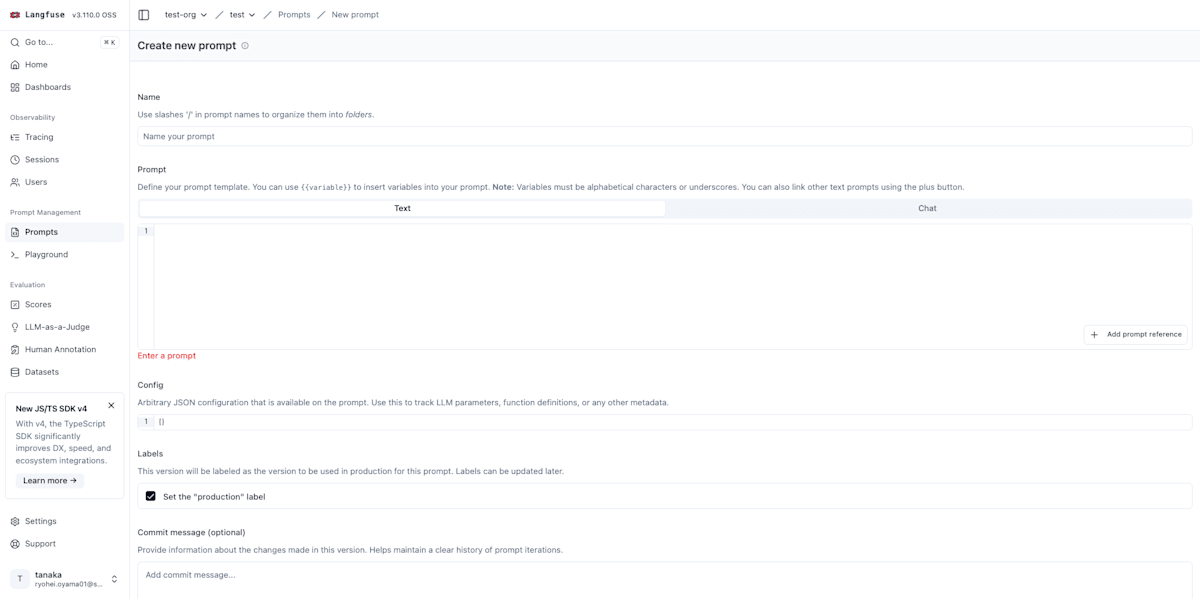Click the T user avatar

point(20,579)
